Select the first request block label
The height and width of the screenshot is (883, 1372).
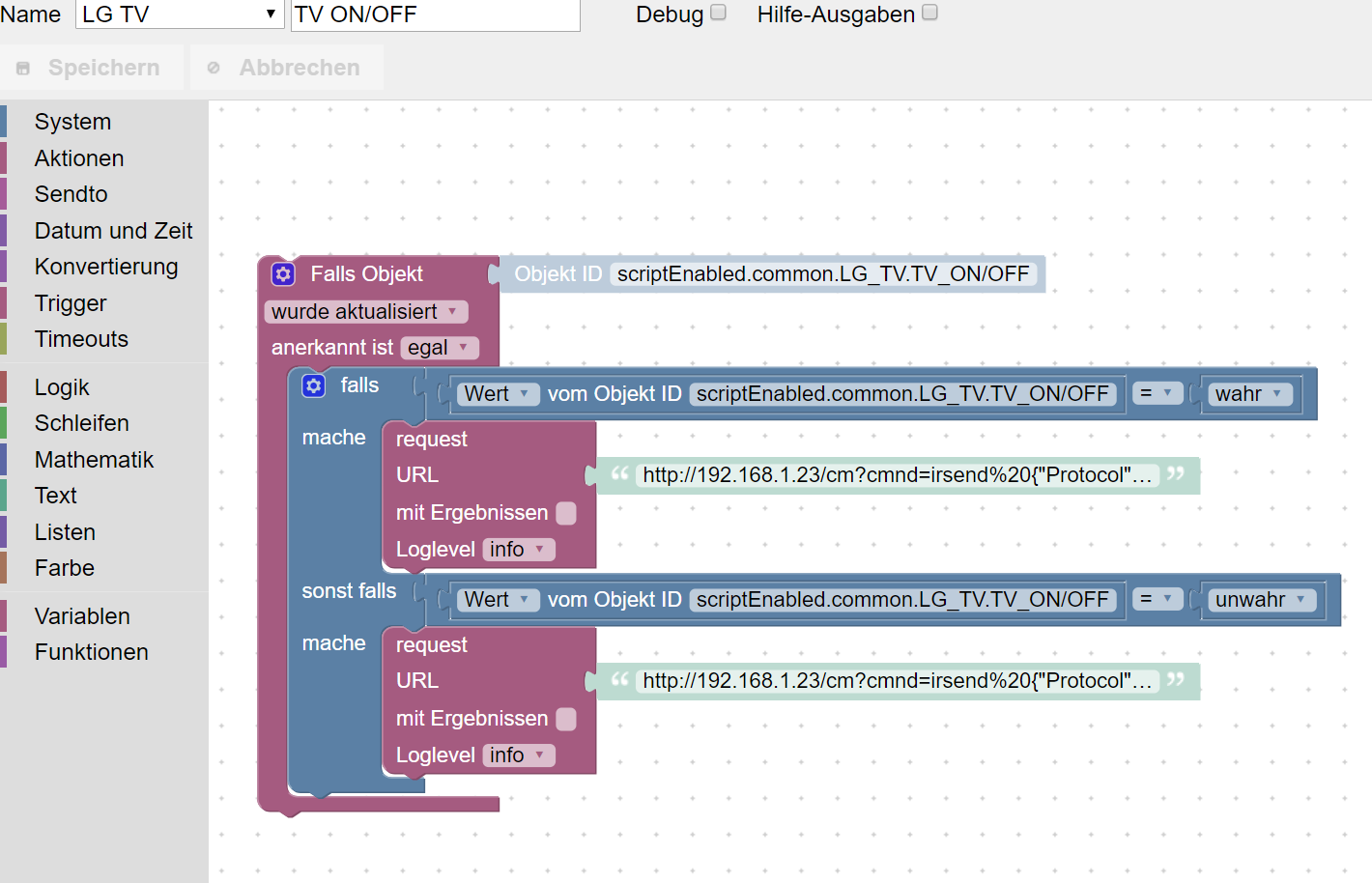[431, 440]
